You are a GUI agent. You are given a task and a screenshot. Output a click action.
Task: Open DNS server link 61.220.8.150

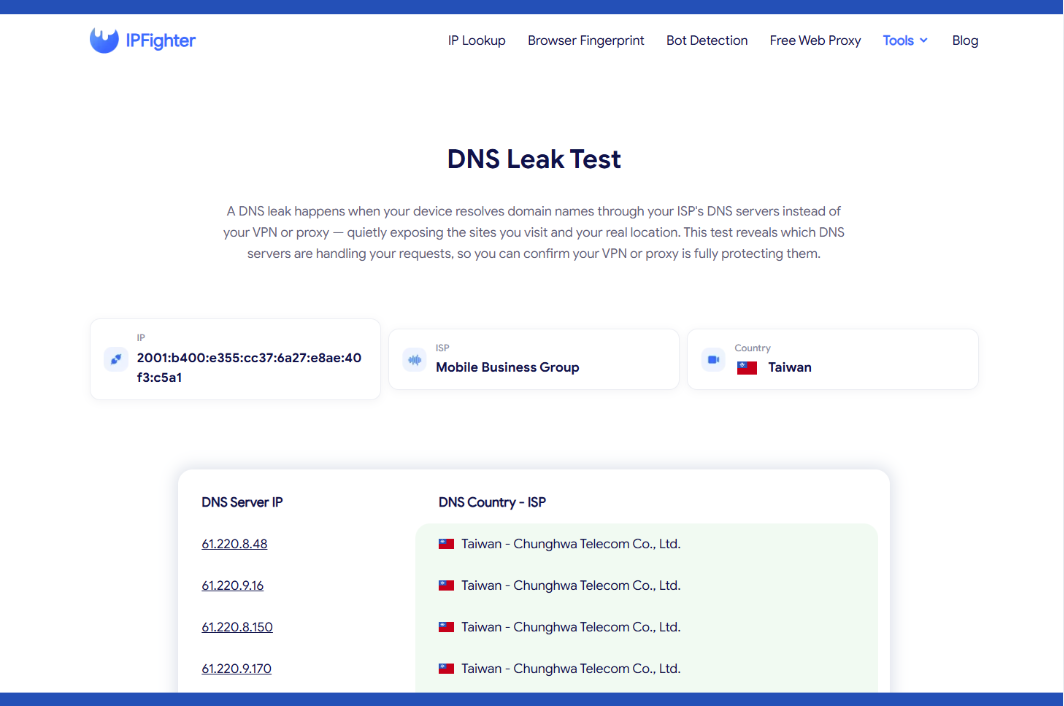point(237,627)
